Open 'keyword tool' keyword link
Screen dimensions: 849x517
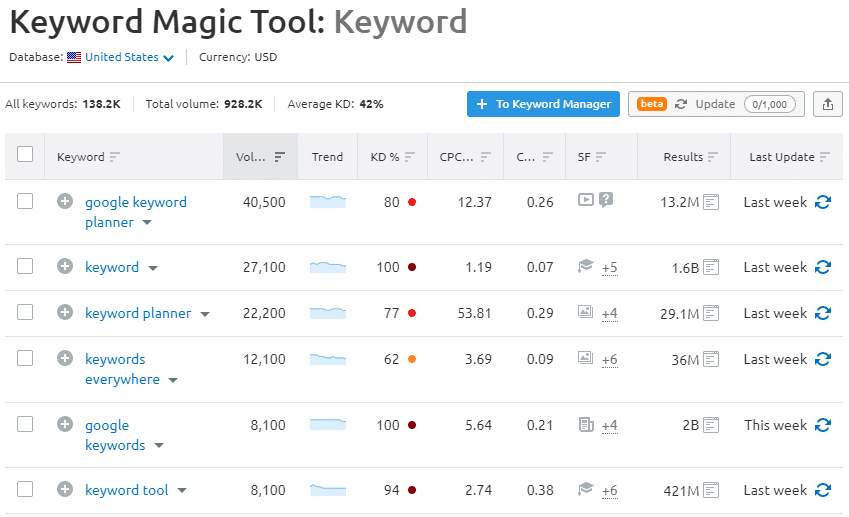127,490
